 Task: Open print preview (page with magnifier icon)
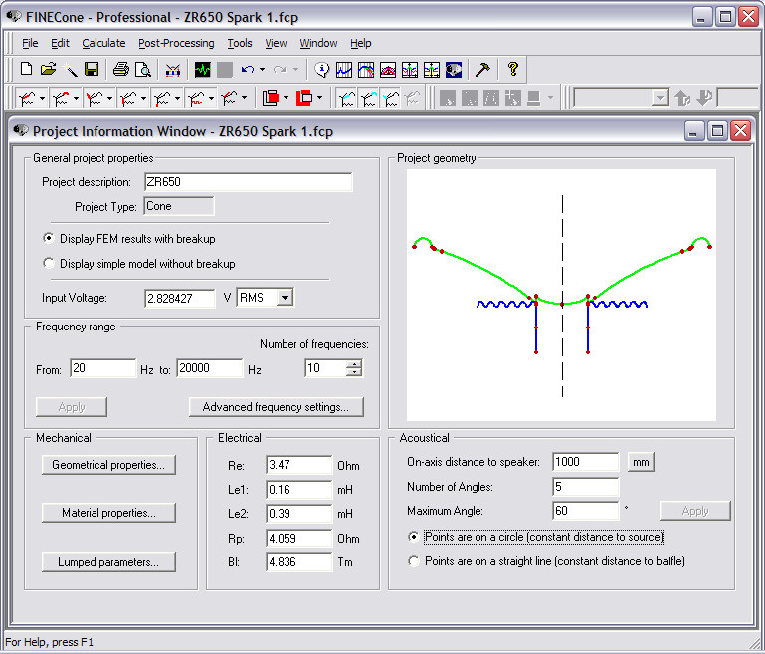pyautogui.click(x=142, y=69)
